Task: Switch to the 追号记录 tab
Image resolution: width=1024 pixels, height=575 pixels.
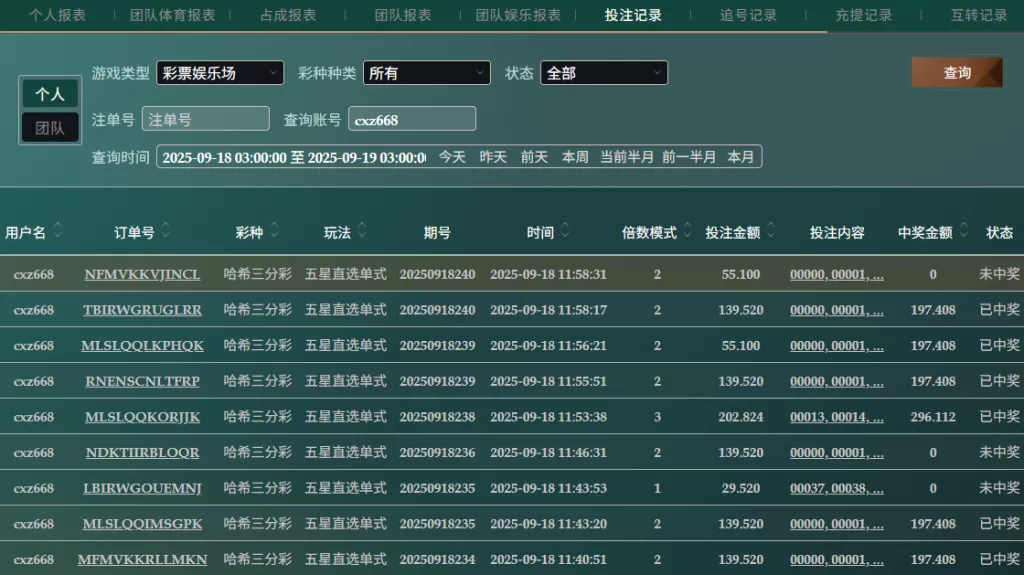Action: click(748, 15)
